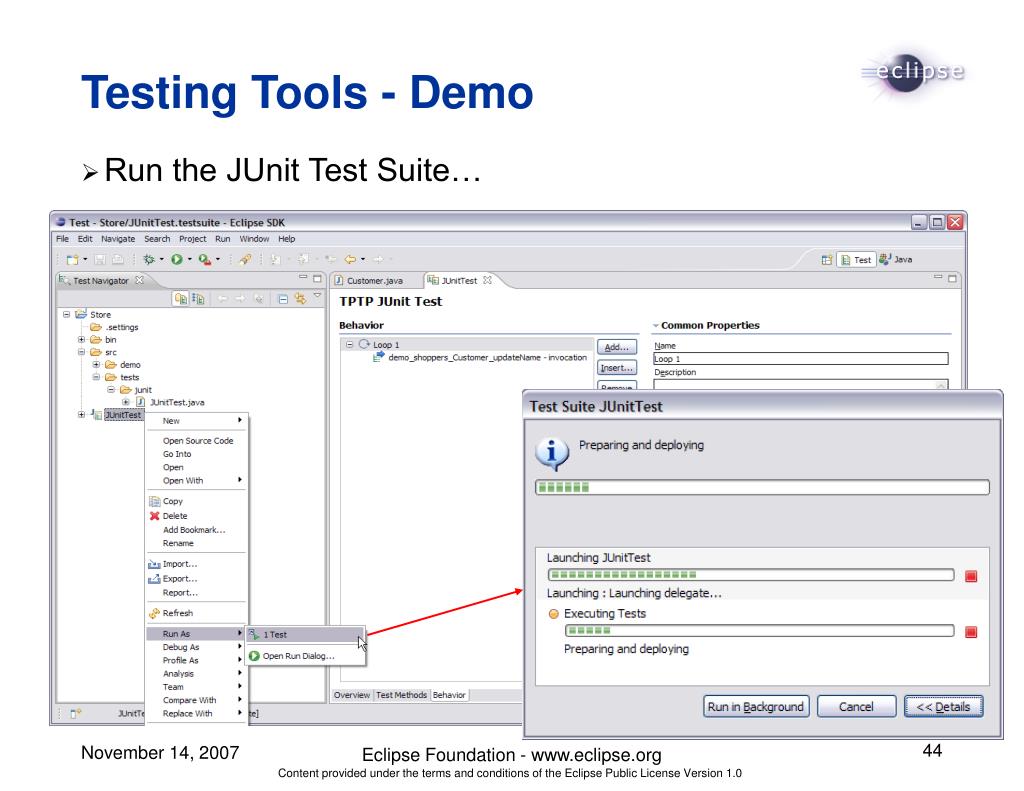Click the Debug bug toolbar icon
1024x791 pixels.
click(149, 259)
